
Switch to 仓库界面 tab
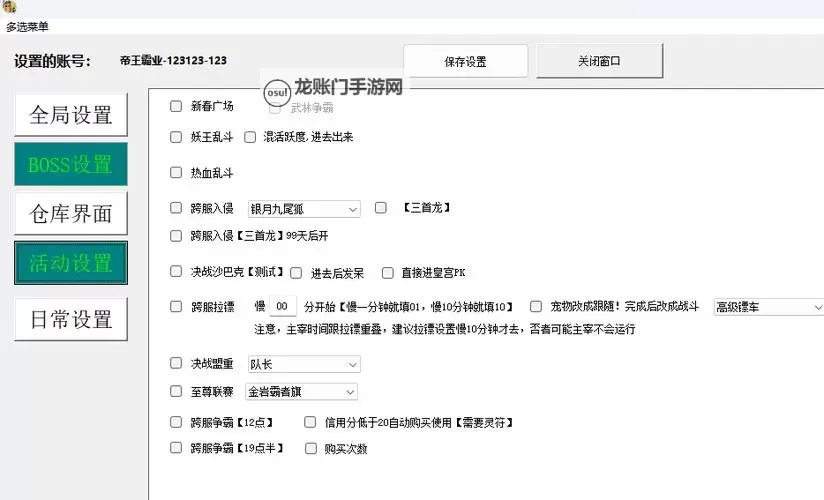71,213
